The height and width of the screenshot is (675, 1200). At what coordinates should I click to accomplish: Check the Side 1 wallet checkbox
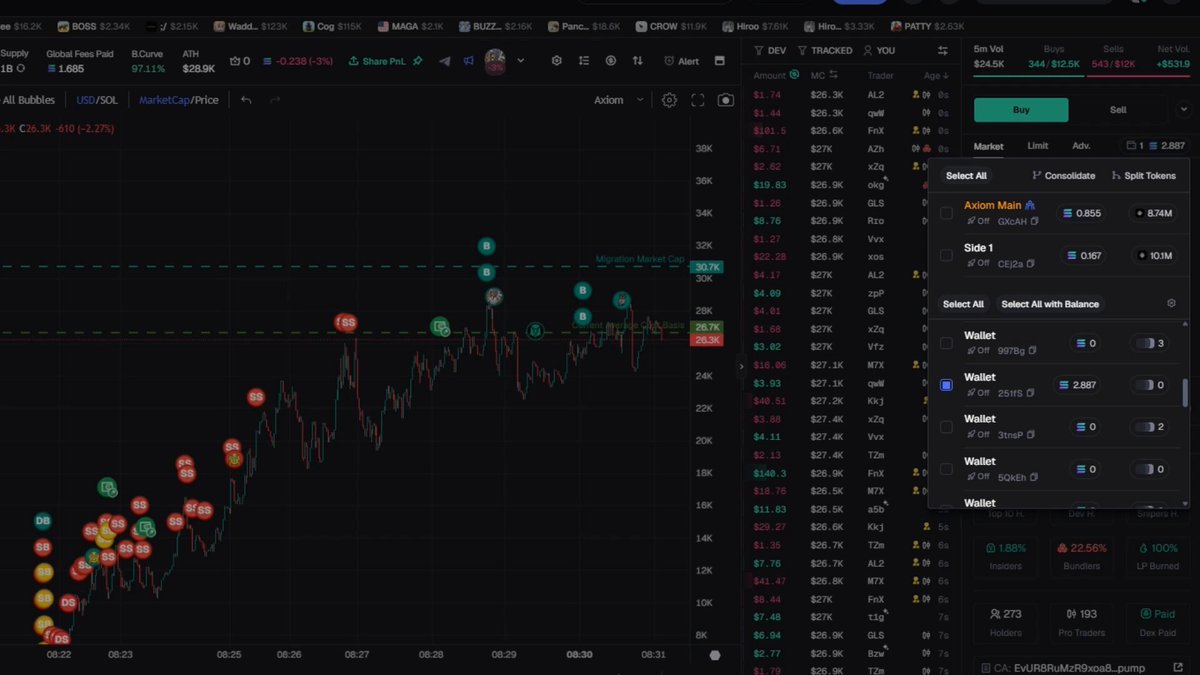click(946, 256)
